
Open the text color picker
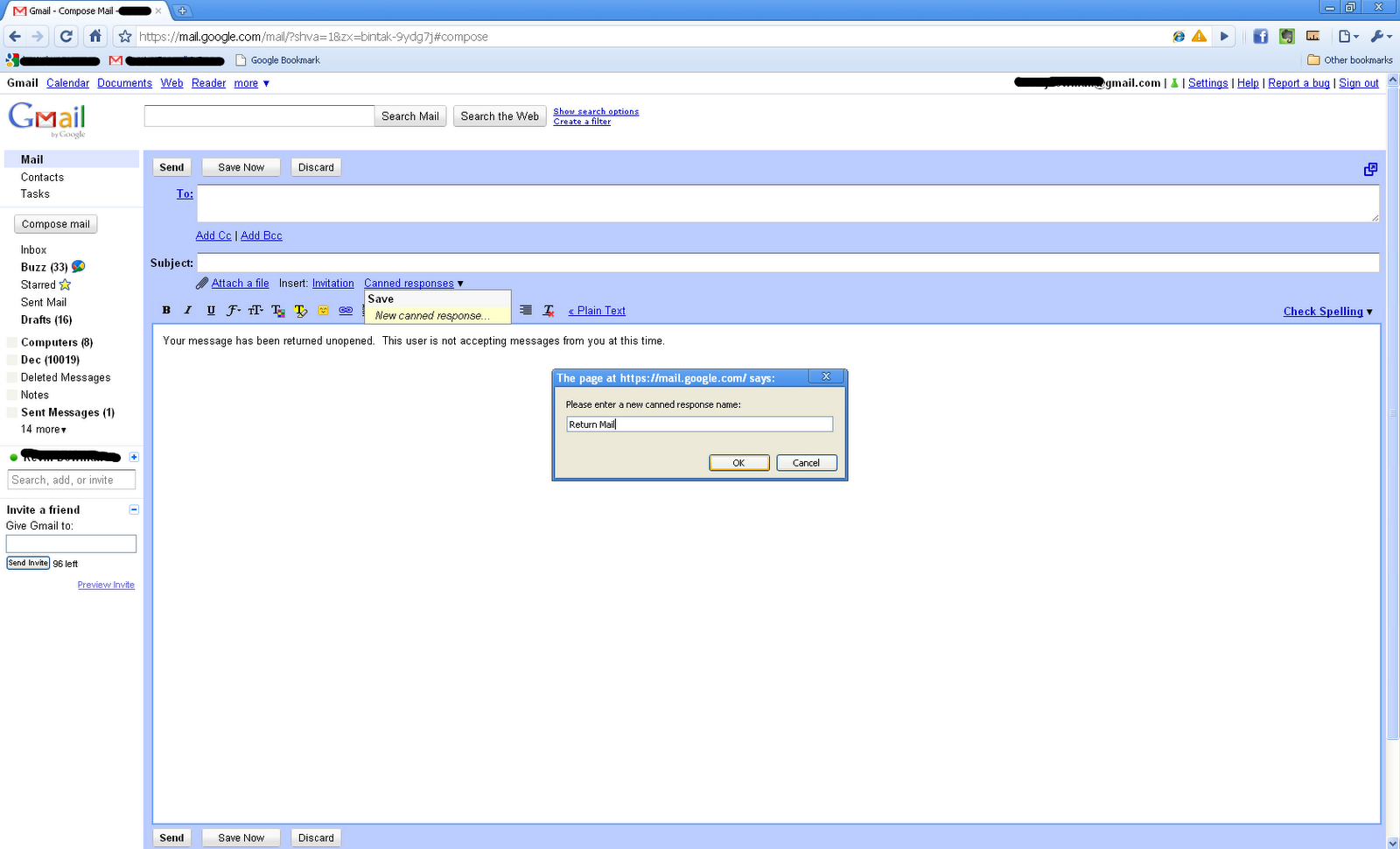point(278,310)
